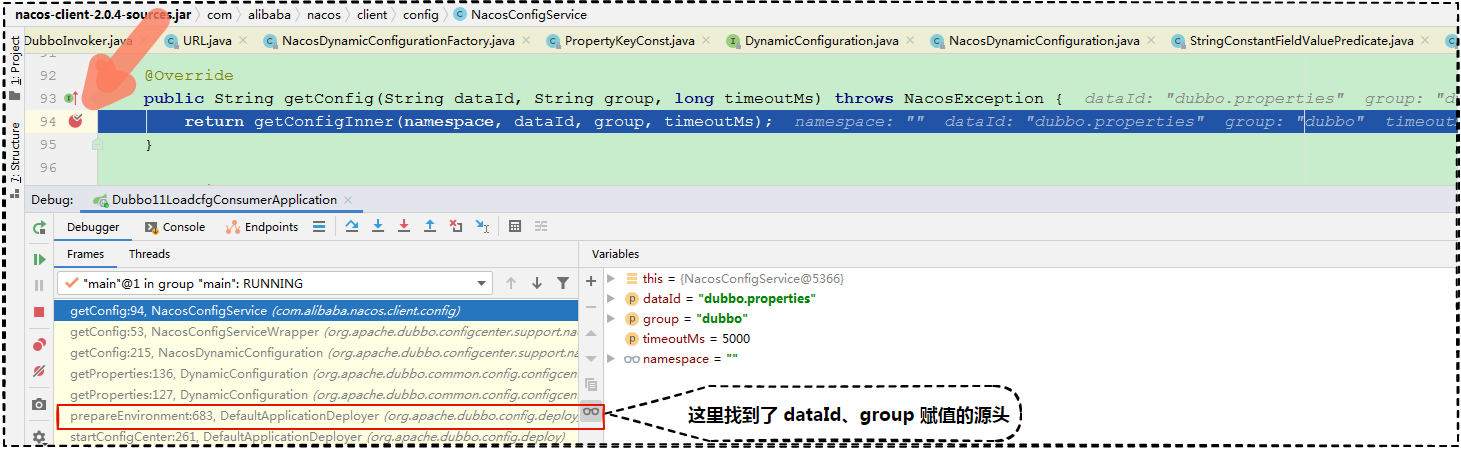Resume program with green play icon
This screenshot has height=449, width=1461.
coord(39,259)
